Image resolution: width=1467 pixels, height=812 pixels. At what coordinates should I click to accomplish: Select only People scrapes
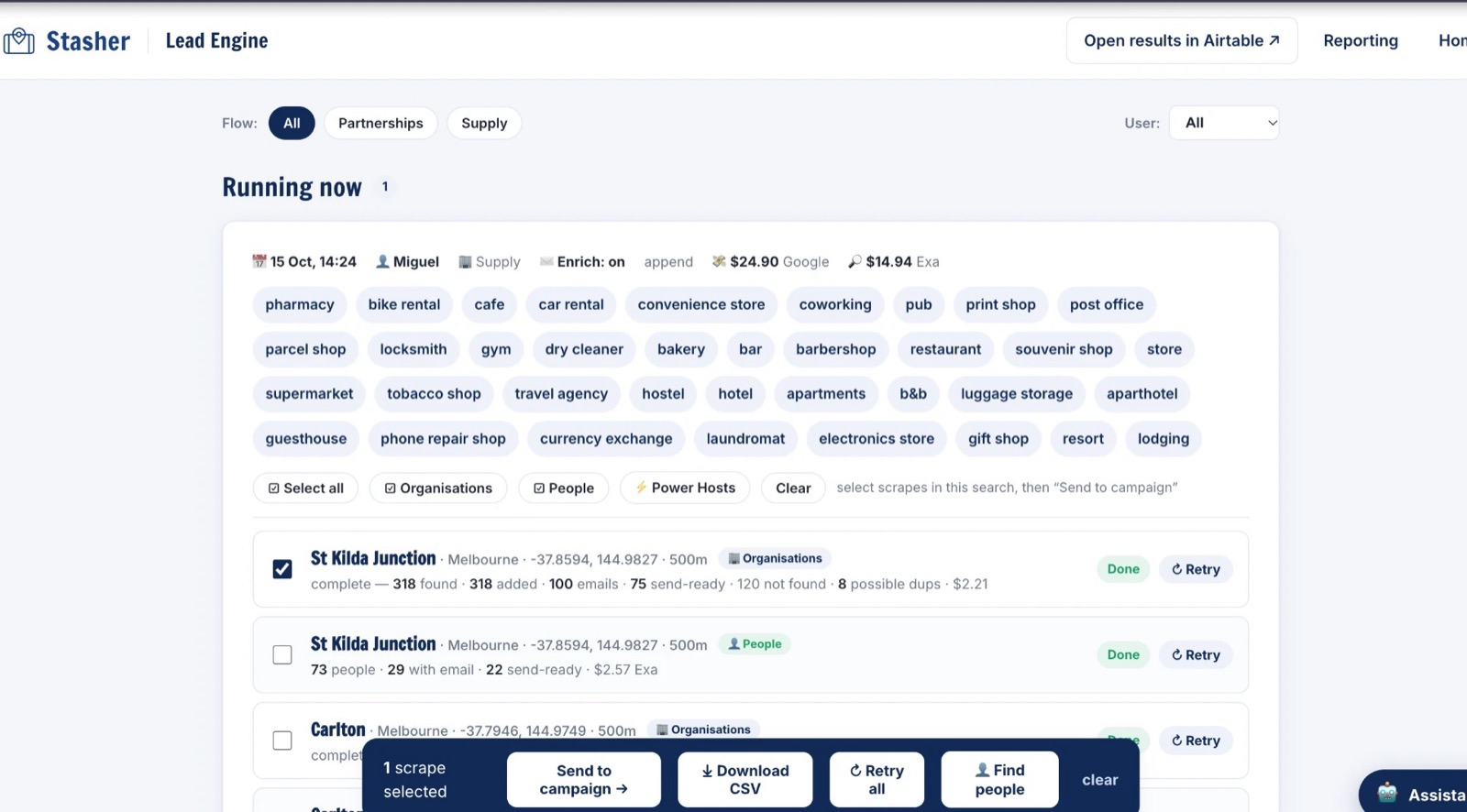(564, 488)
